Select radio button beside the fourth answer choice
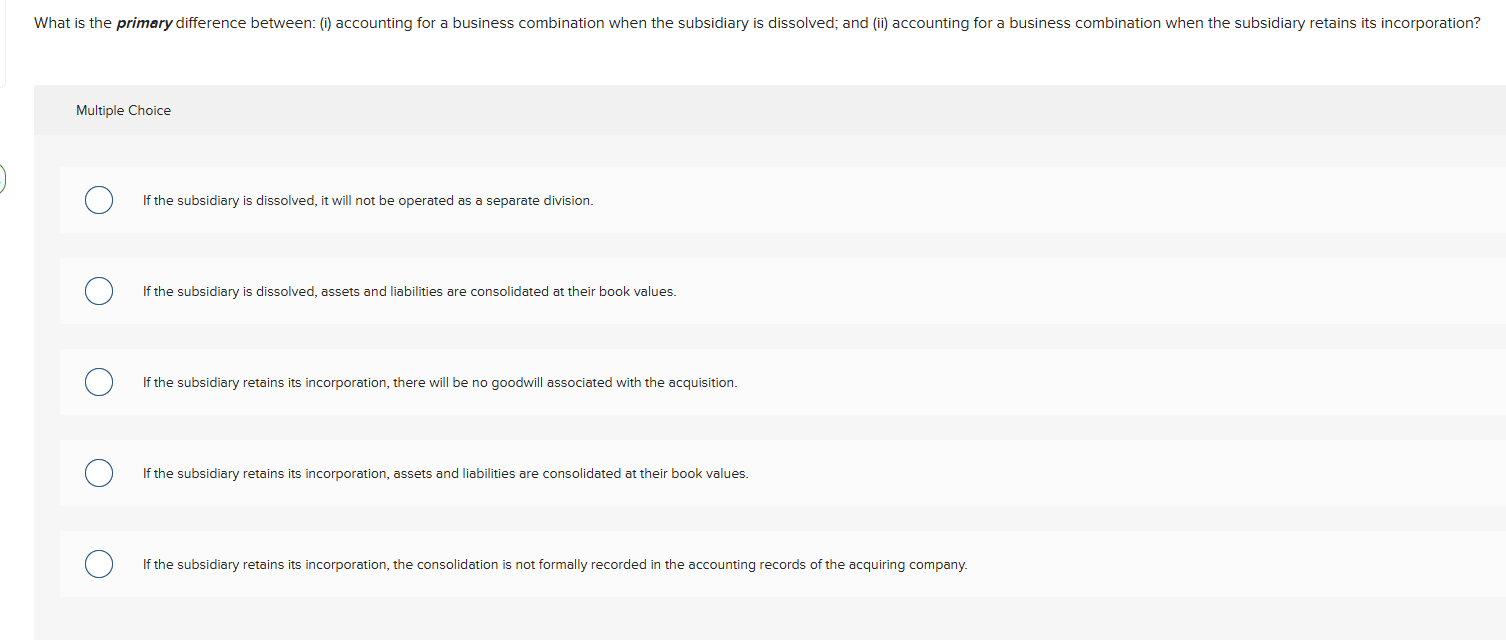Screen dimensions: 1506x640 point(99,472)
